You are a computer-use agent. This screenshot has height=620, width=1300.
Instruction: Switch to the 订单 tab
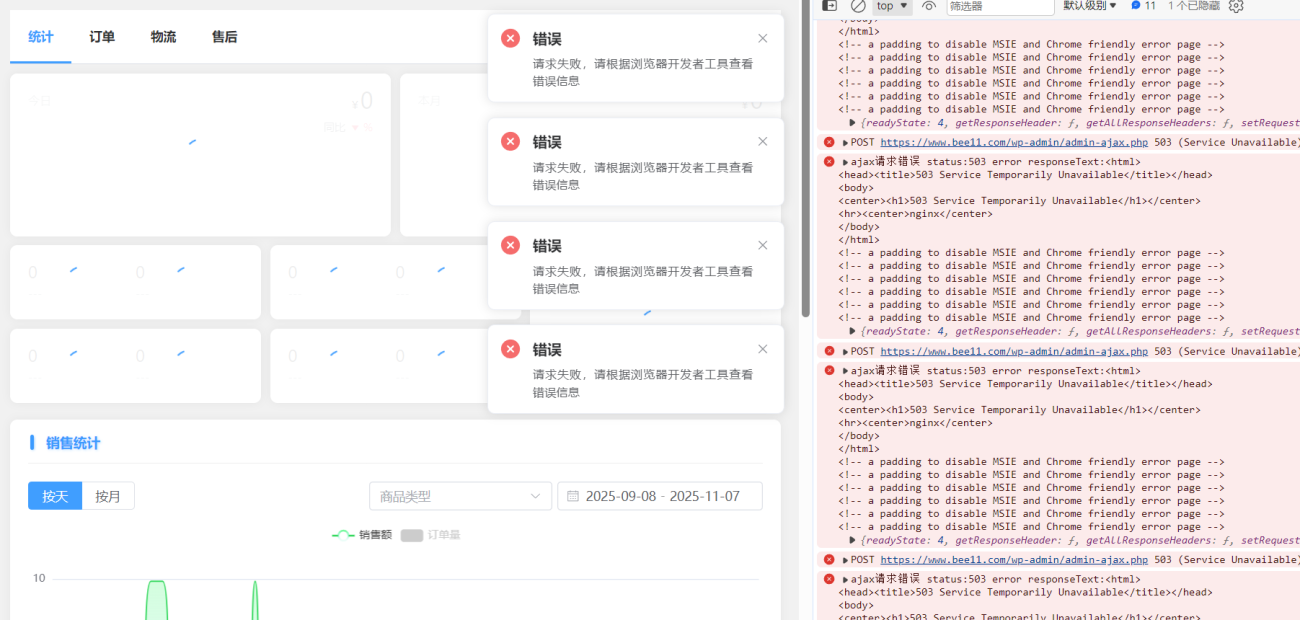101,37
